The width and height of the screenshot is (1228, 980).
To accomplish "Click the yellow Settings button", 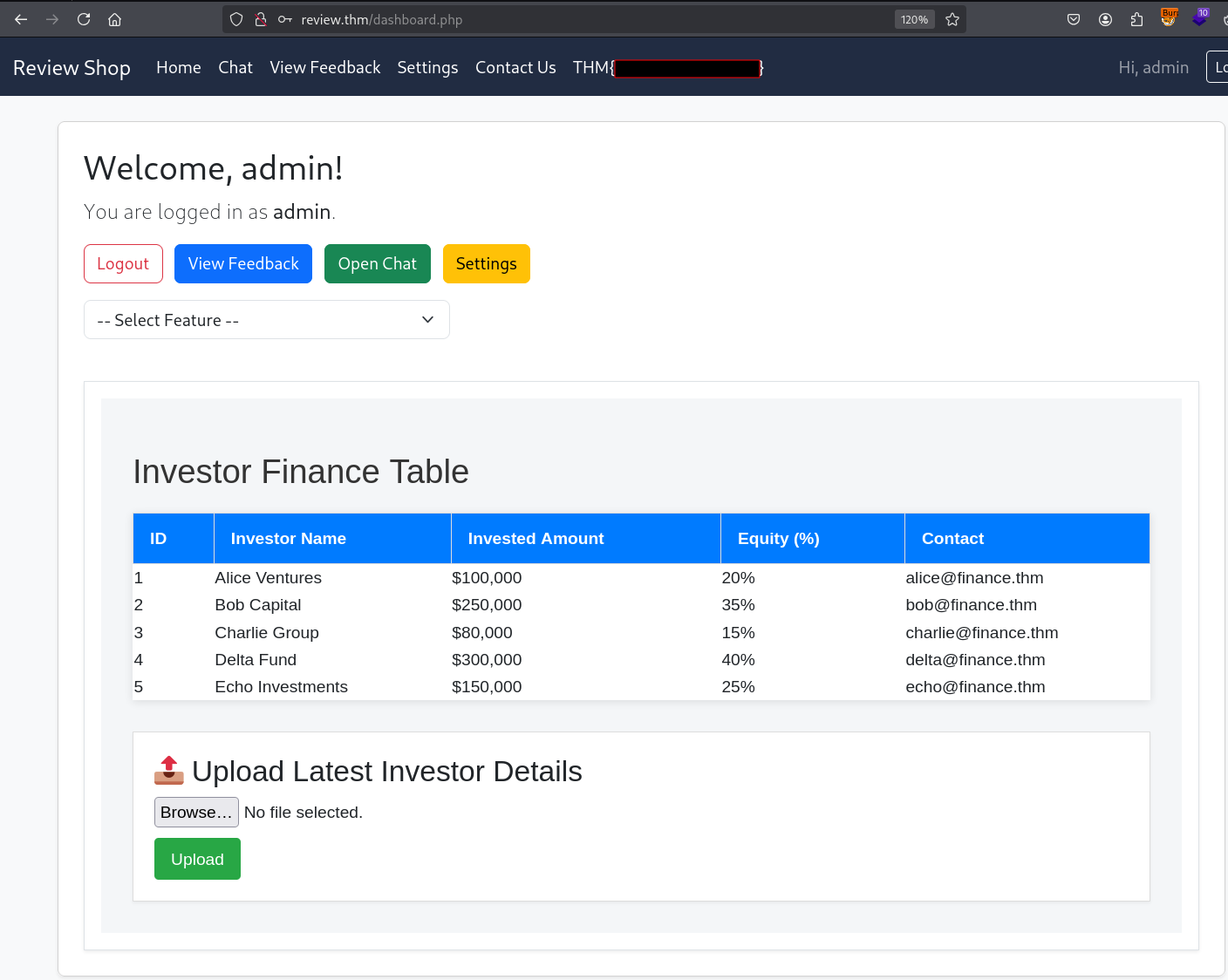I will click(x=487, y=263).
